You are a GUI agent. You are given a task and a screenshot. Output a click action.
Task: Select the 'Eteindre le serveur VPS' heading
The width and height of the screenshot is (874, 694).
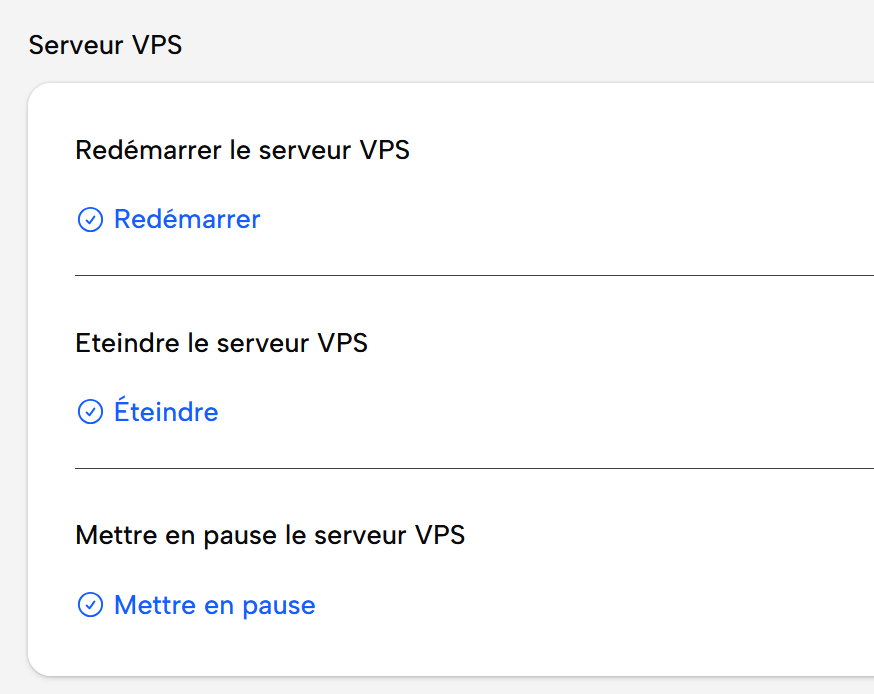(x=221, y=343)
